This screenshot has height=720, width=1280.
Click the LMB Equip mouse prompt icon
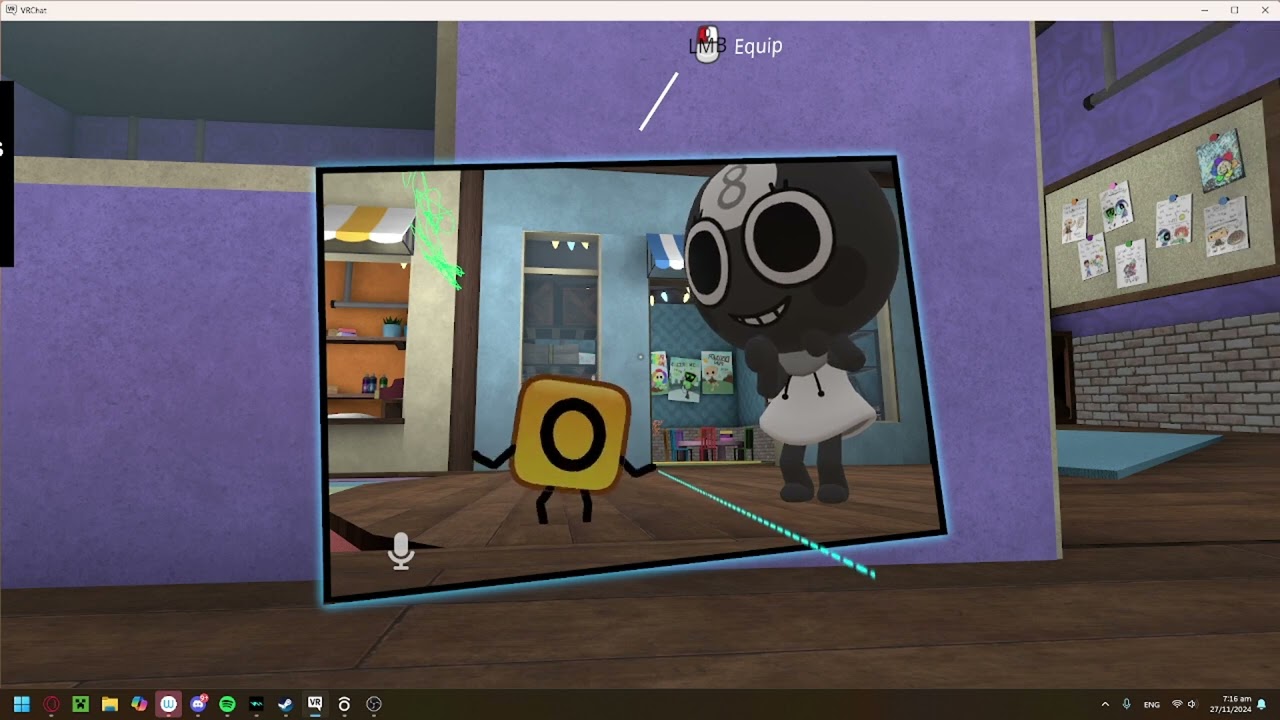tap(707, 45)
